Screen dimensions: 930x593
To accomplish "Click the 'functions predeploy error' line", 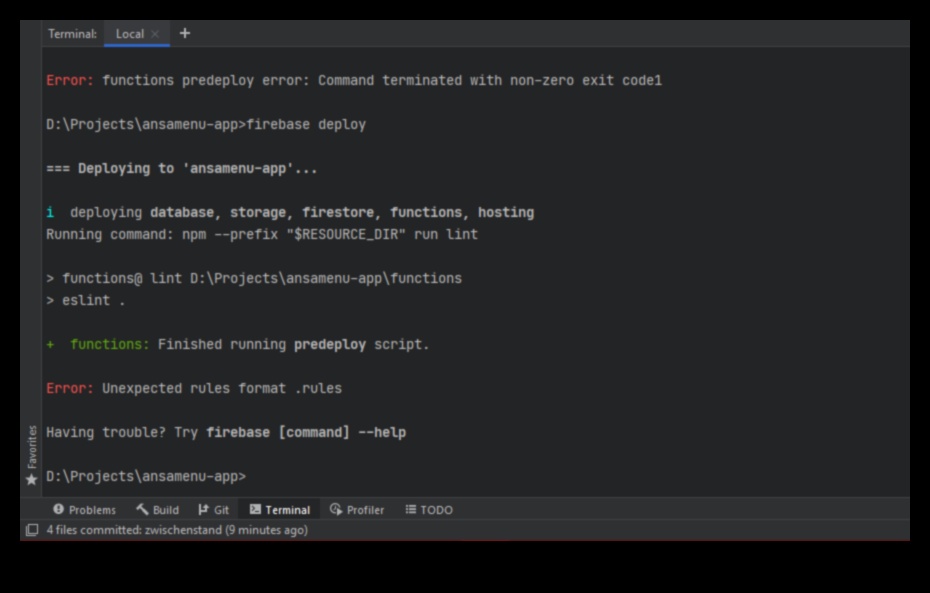I will click(354, 80).
